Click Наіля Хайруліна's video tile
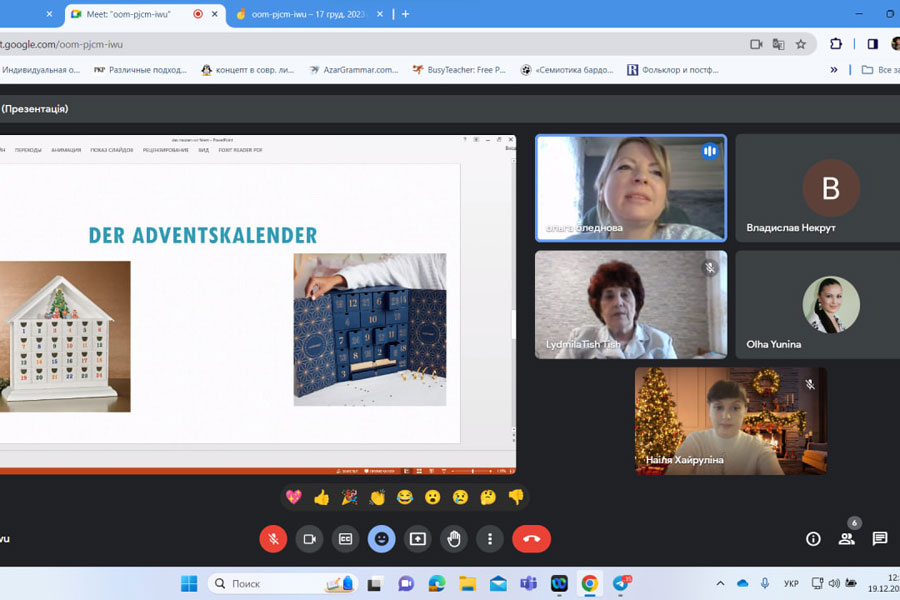 pyautogui.click(x=730, y=420)
